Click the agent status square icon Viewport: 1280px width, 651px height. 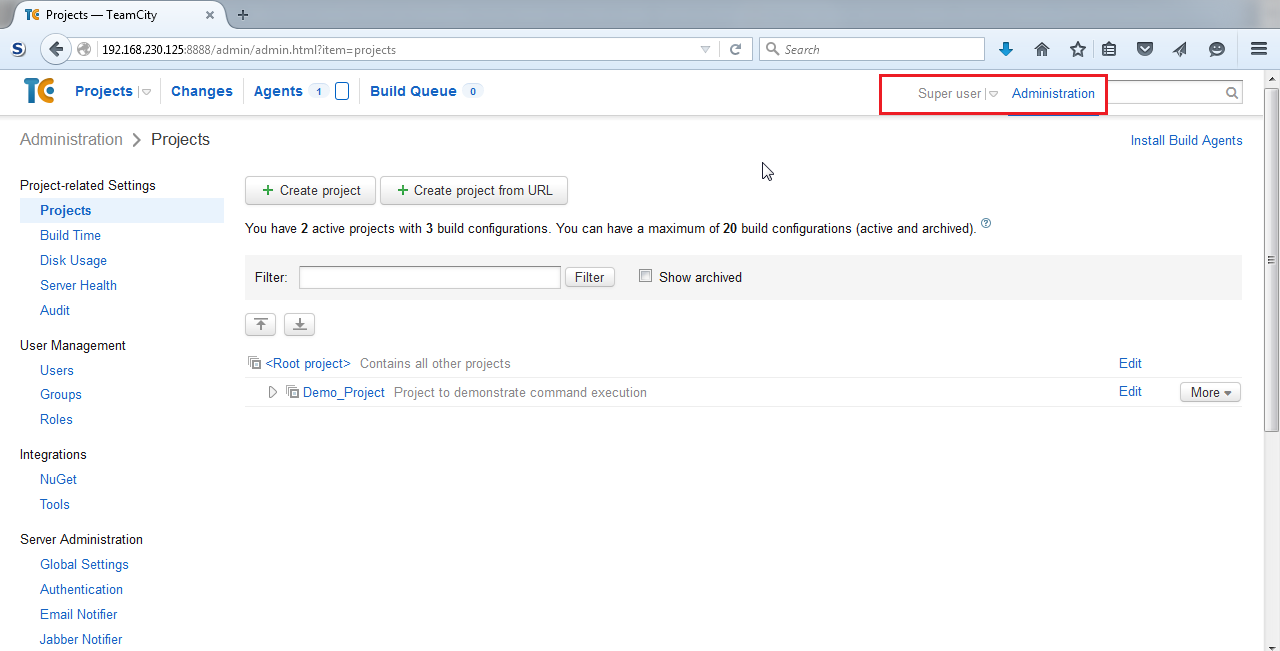[x=342, y=91]
